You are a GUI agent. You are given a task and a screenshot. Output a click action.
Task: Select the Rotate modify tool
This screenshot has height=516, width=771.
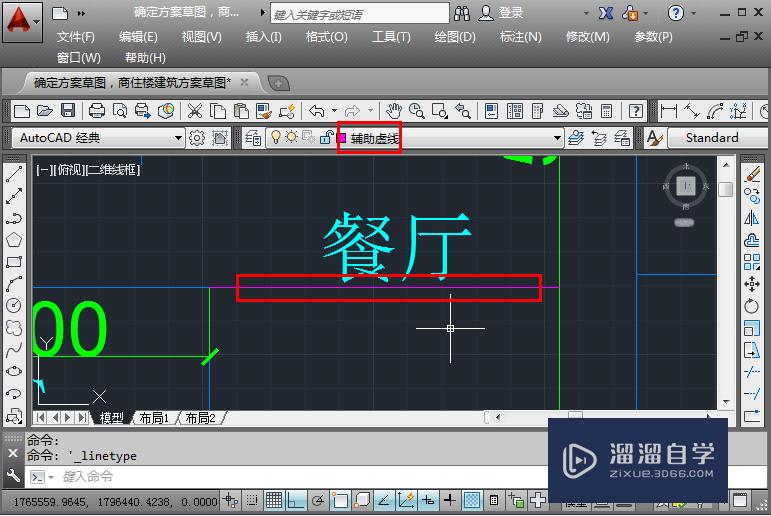(752, 306)
